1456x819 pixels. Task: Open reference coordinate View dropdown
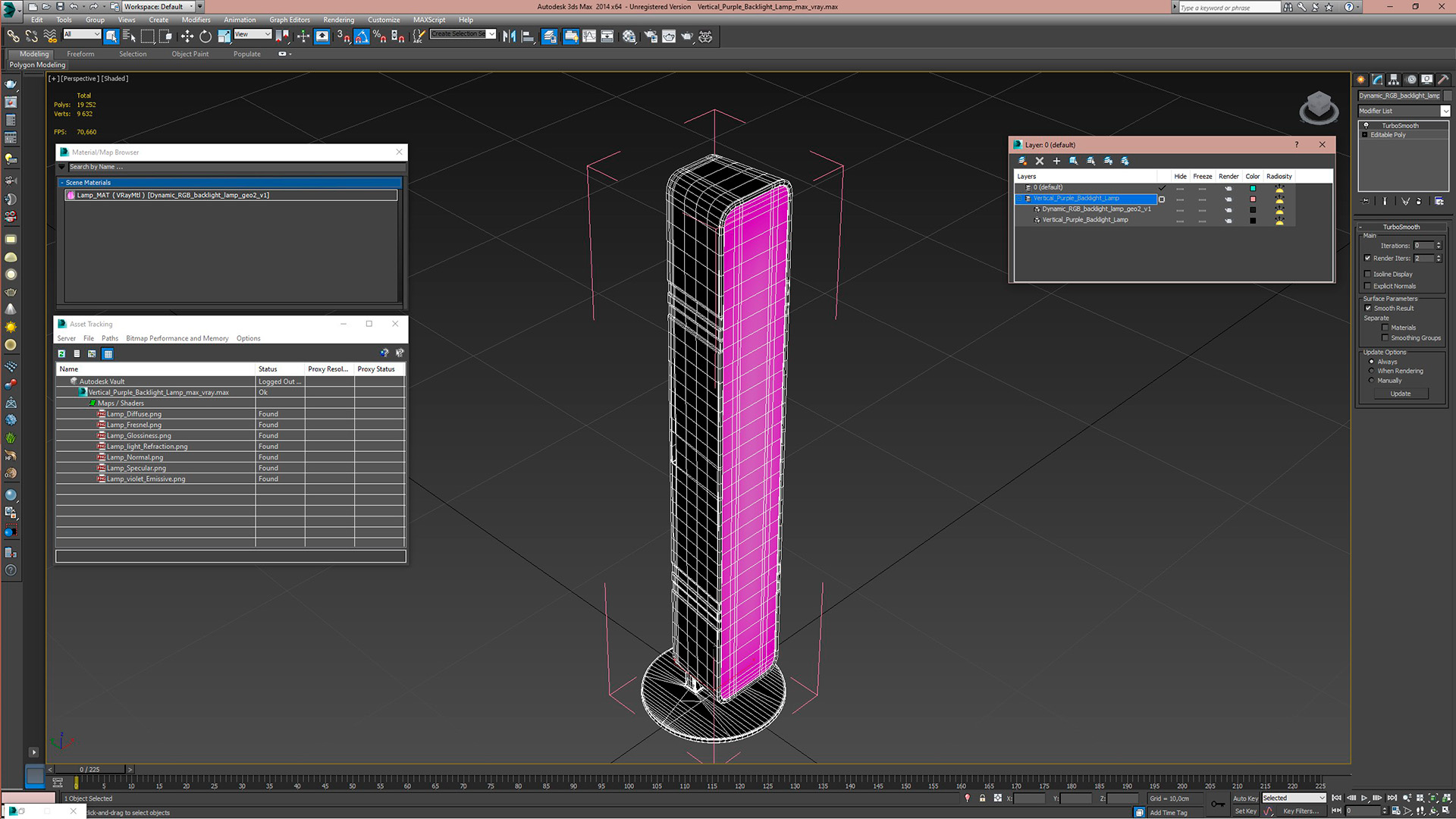253,34
